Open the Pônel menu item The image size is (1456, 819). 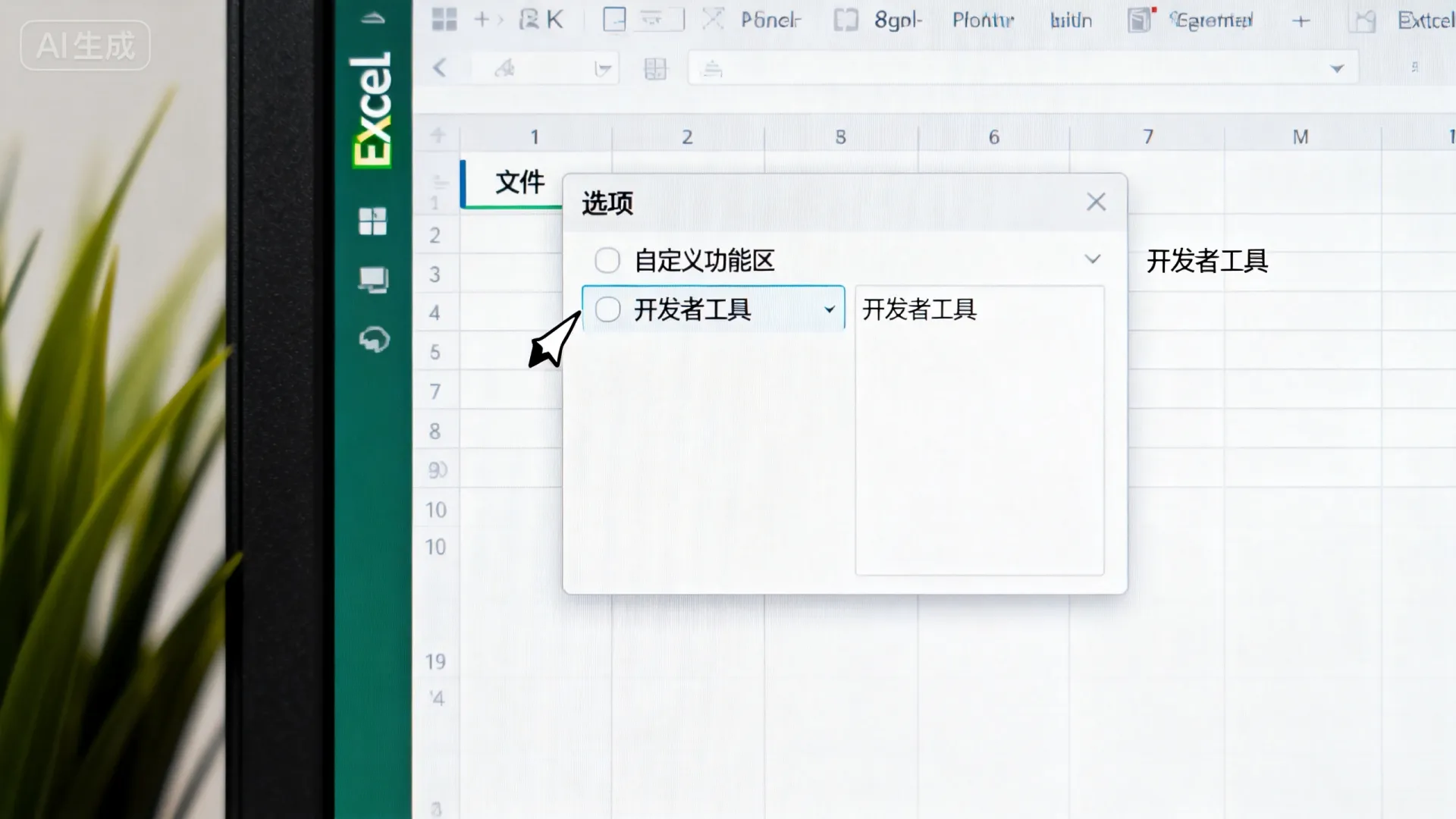[x=770, y=20]
